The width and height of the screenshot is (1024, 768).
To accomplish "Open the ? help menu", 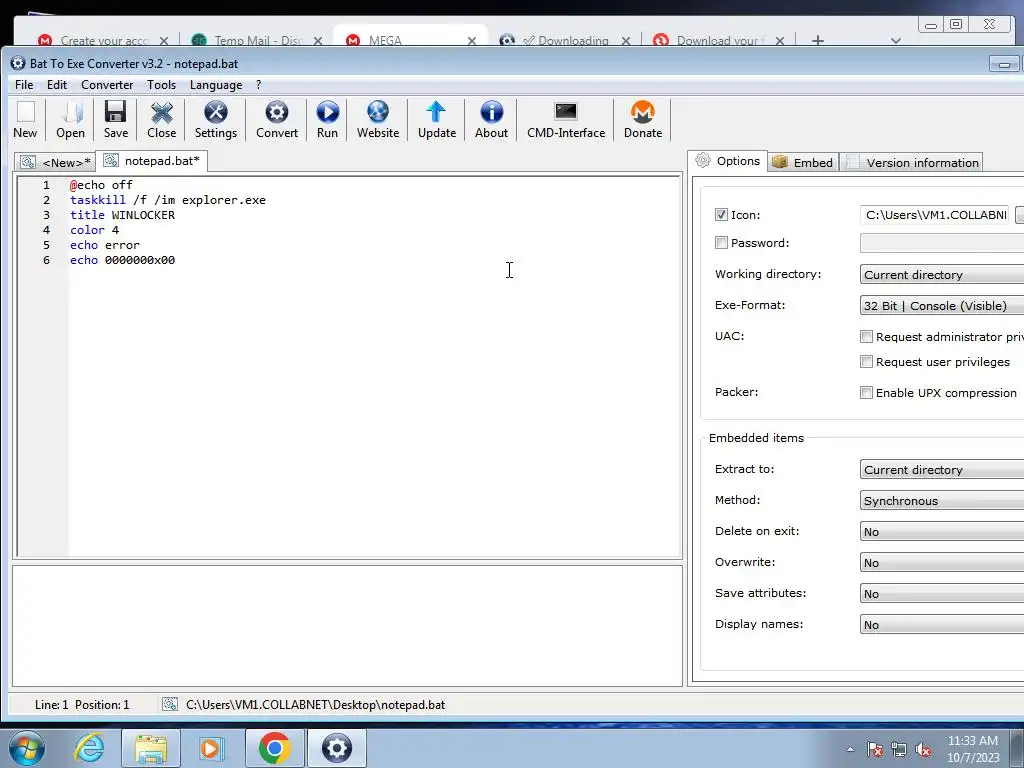I will (259, 85).
